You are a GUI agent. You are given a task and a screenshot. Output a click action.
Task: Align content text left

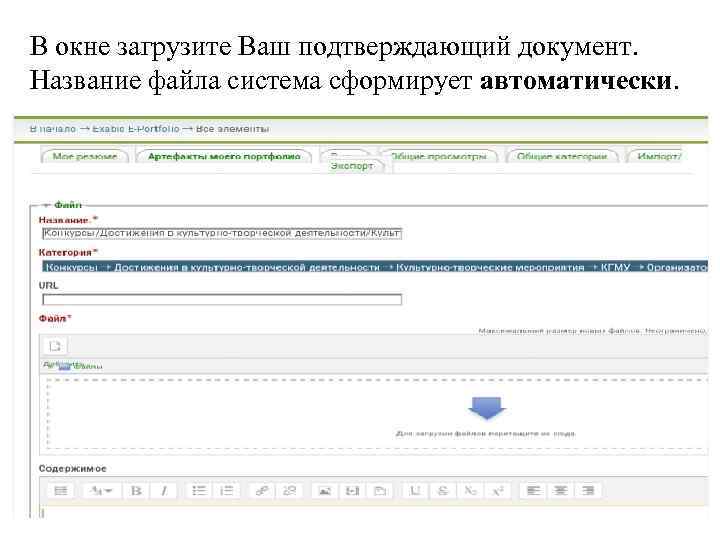pyautogui.click(x=533, y=490)
